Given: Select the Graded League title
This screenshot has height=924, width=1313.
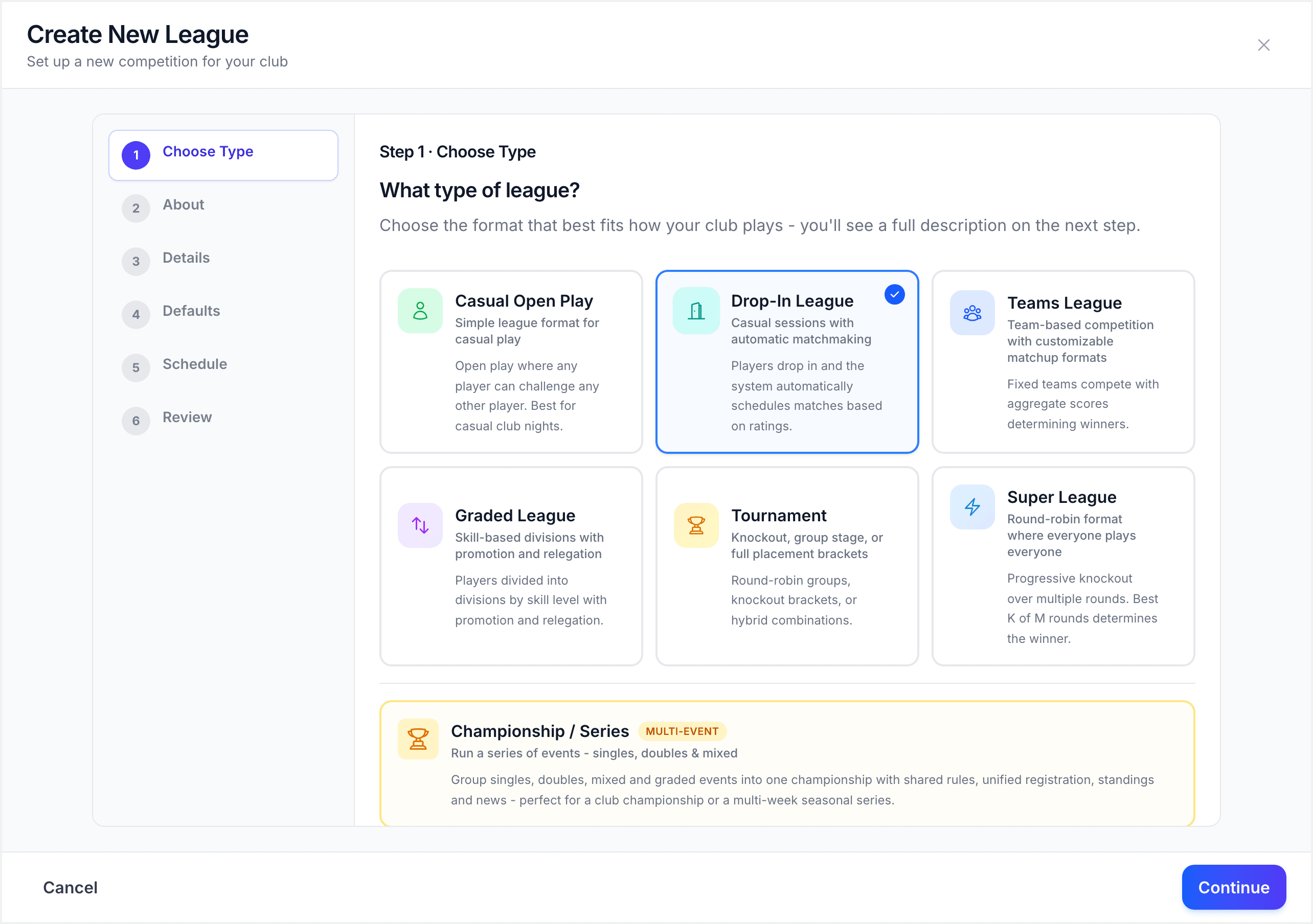Looking at the screenshot, I should pos(515,515).
